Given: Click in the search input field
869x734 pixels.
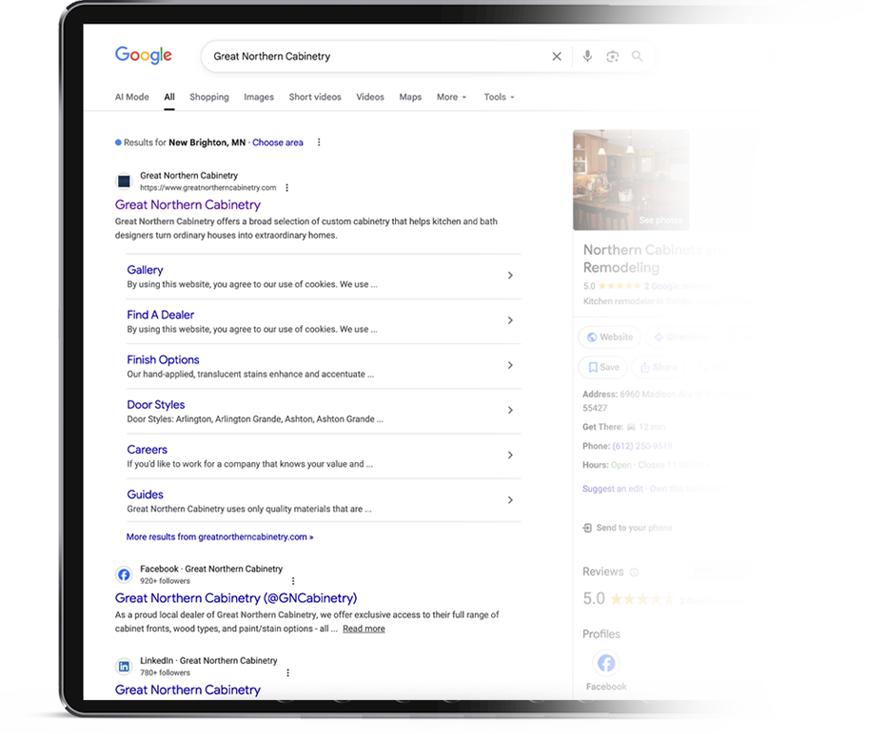Looking at the screenshot, I should coord(377,56).
